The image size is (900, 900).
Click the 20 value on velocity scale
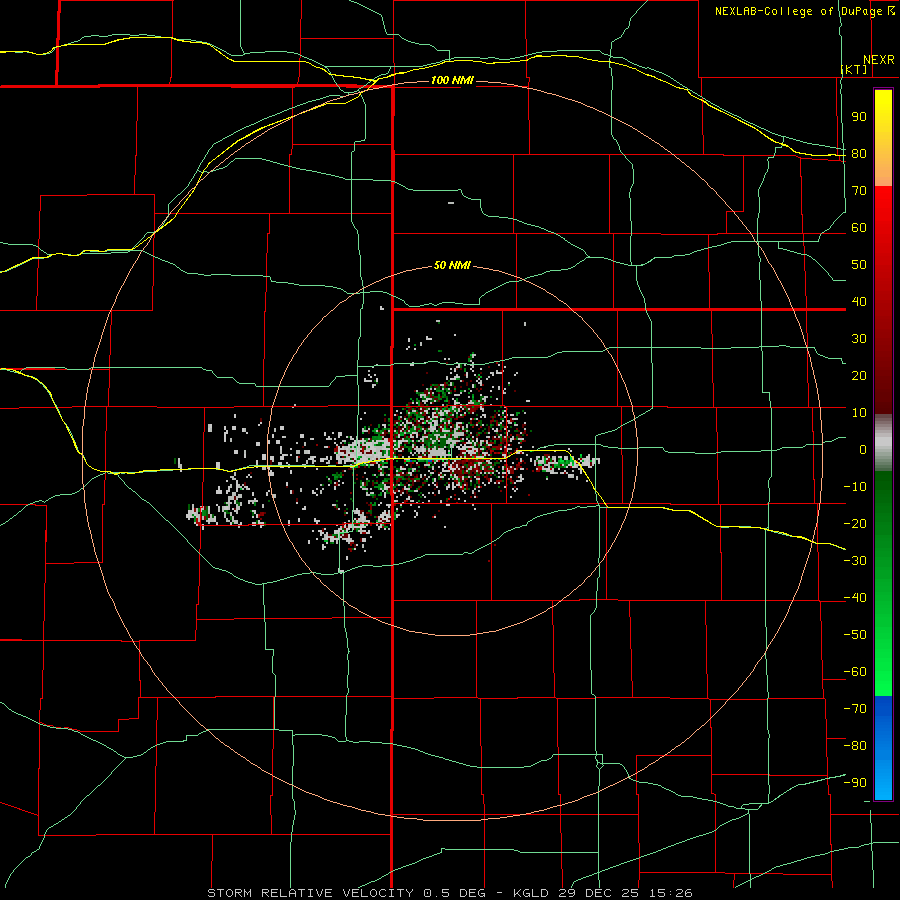click(859, 375)
